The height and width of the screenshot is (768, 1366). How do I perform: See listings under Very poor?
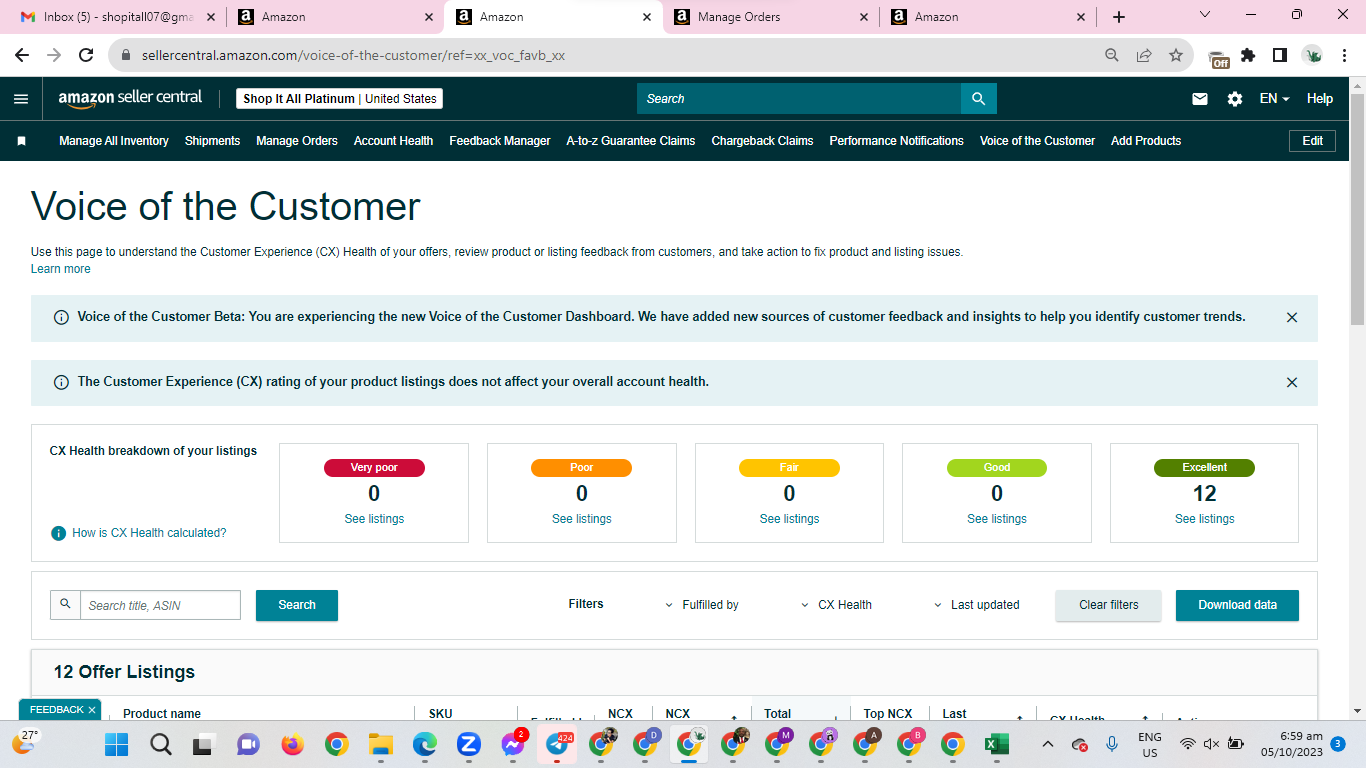point(374,519)
